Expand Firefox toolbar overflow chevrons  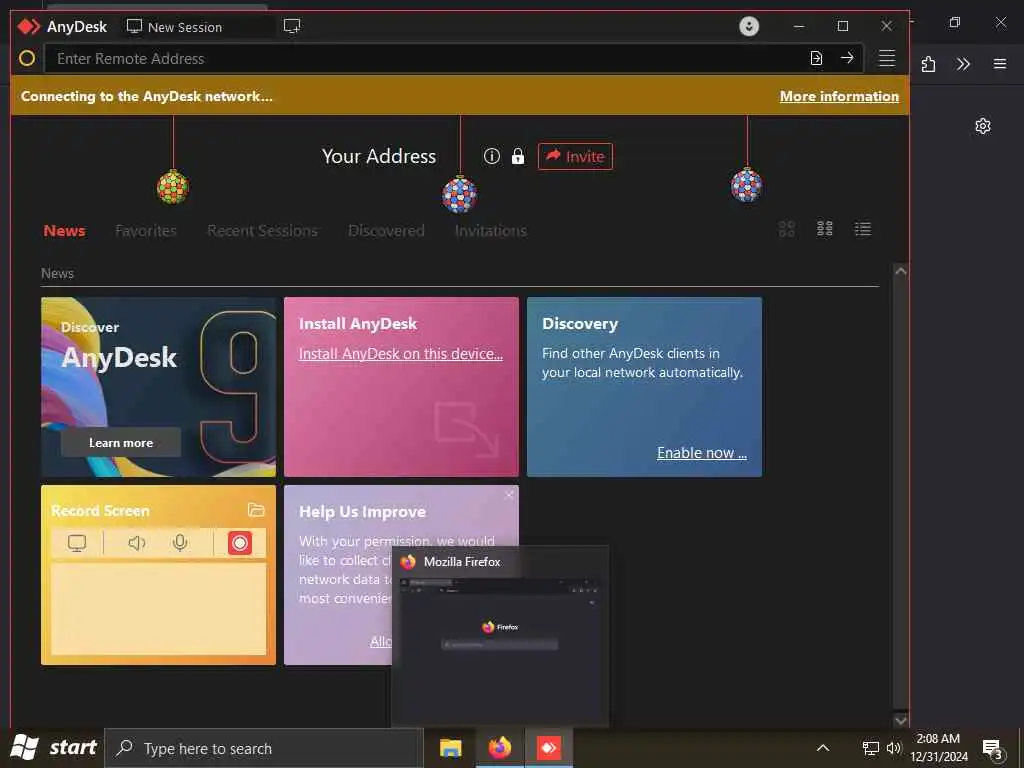click(x=963, y=64)
